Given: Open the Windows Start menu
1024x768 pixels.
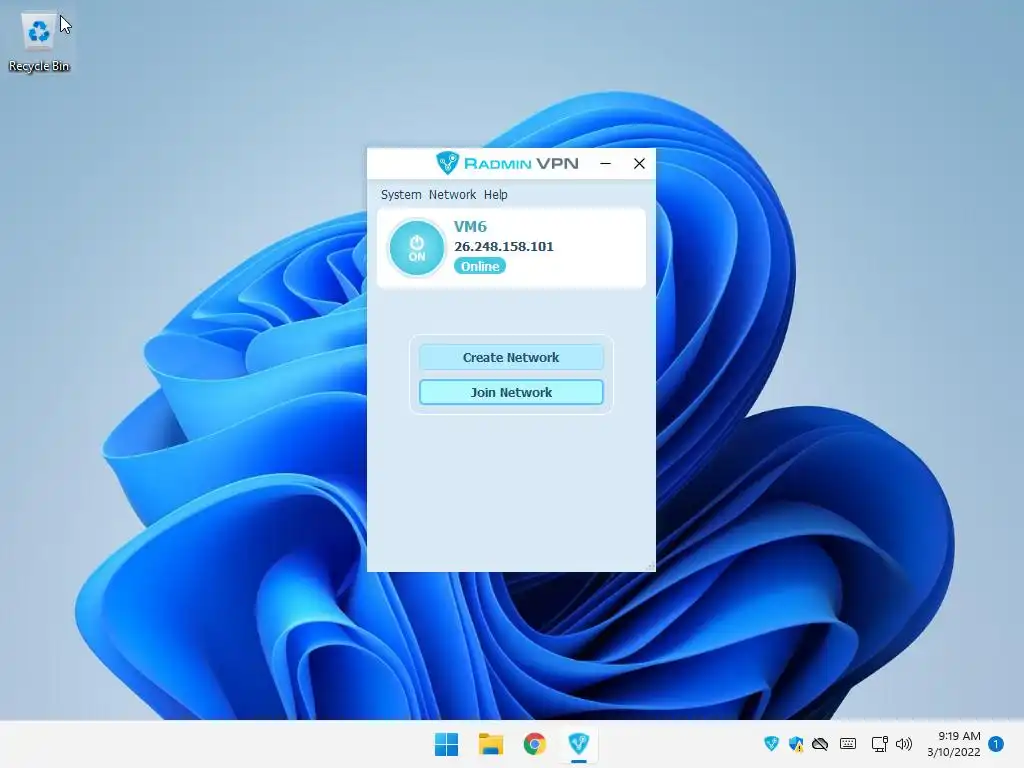Looking at the screenshot, I should pos(447,744).
